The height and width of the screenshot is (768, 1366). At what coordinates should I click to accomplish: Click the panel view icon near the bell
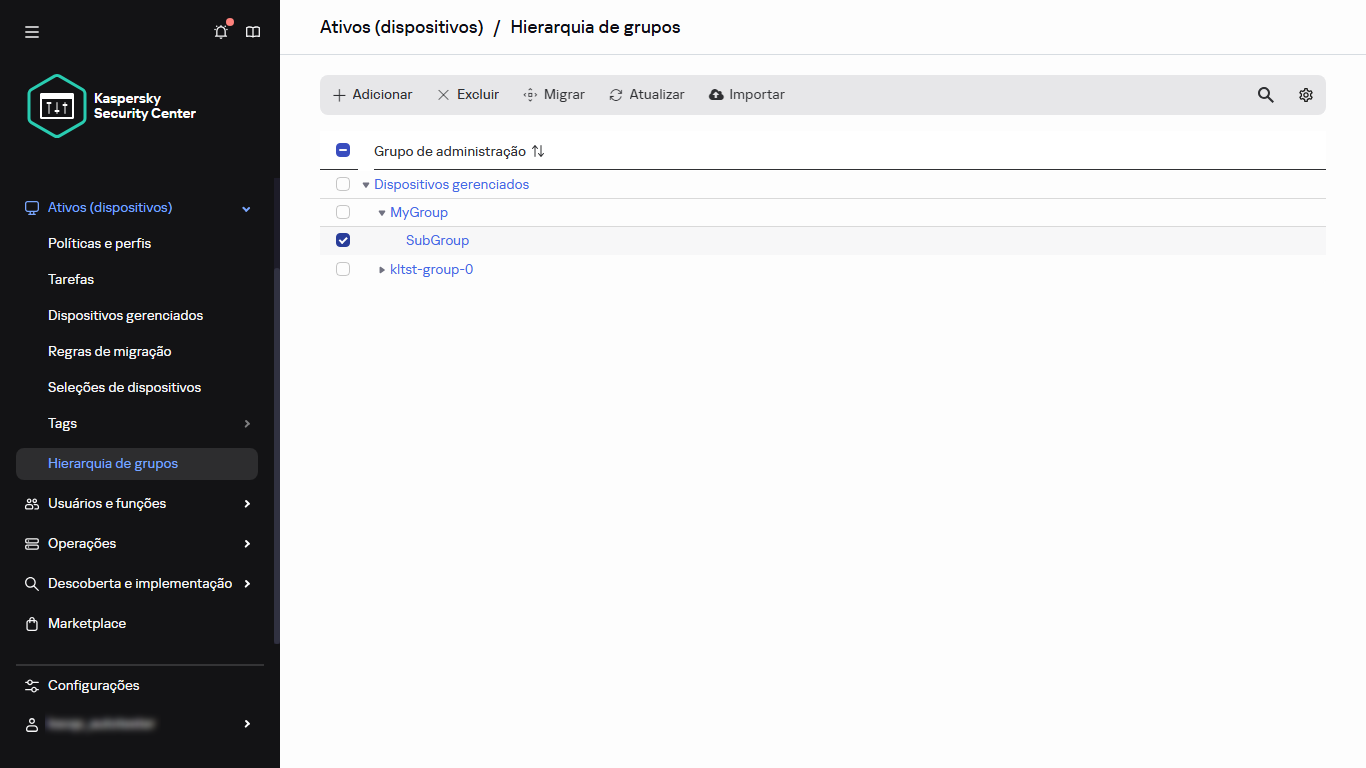click(252, 31)
